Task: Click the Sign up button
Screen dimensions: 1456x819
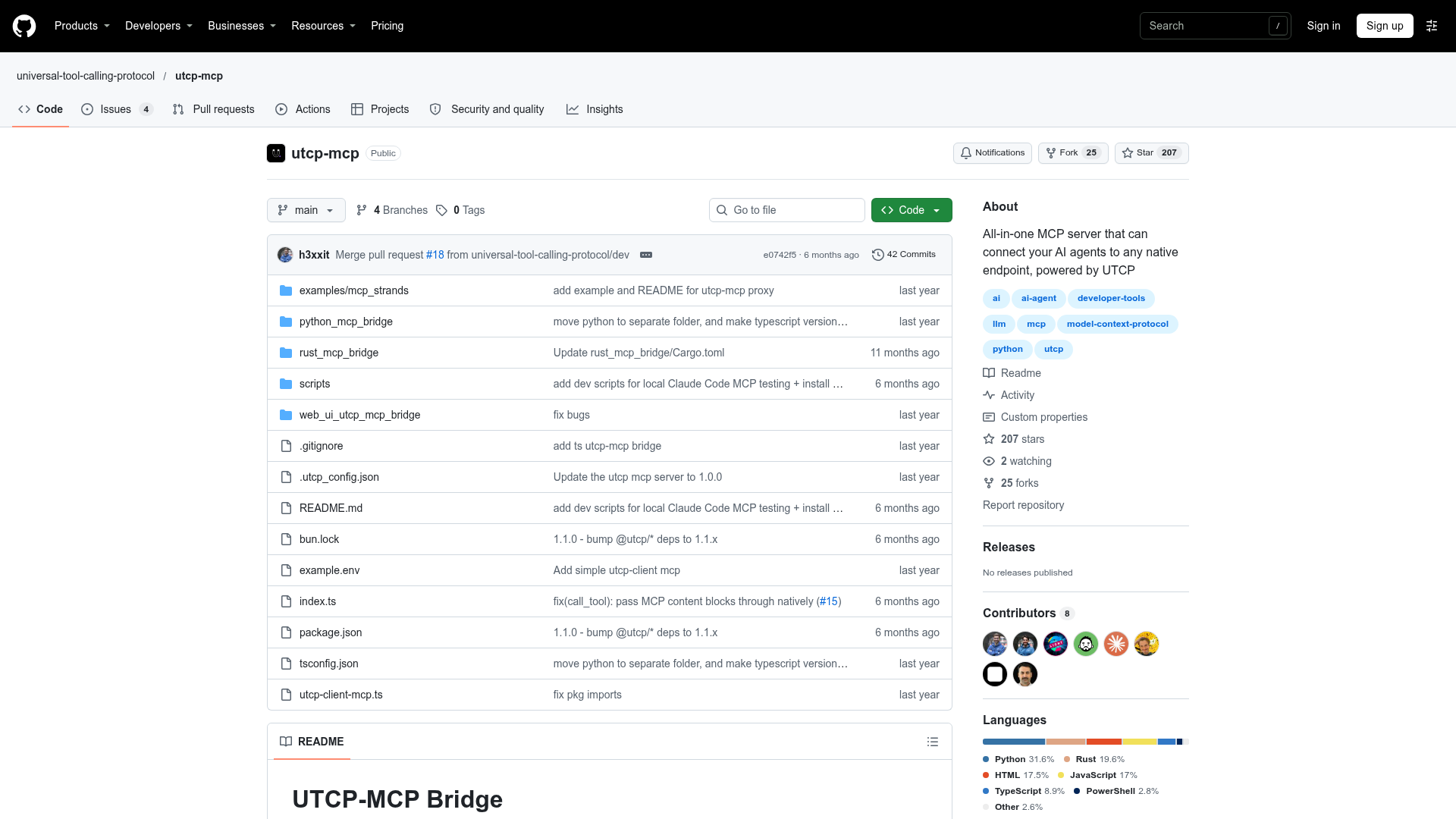Action: point(1385,26)
